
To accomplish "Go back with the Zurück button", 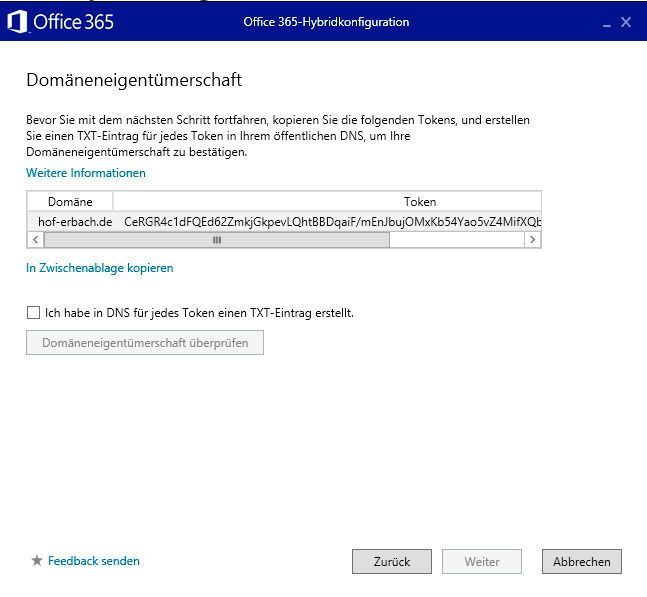I will pos(392,562).
